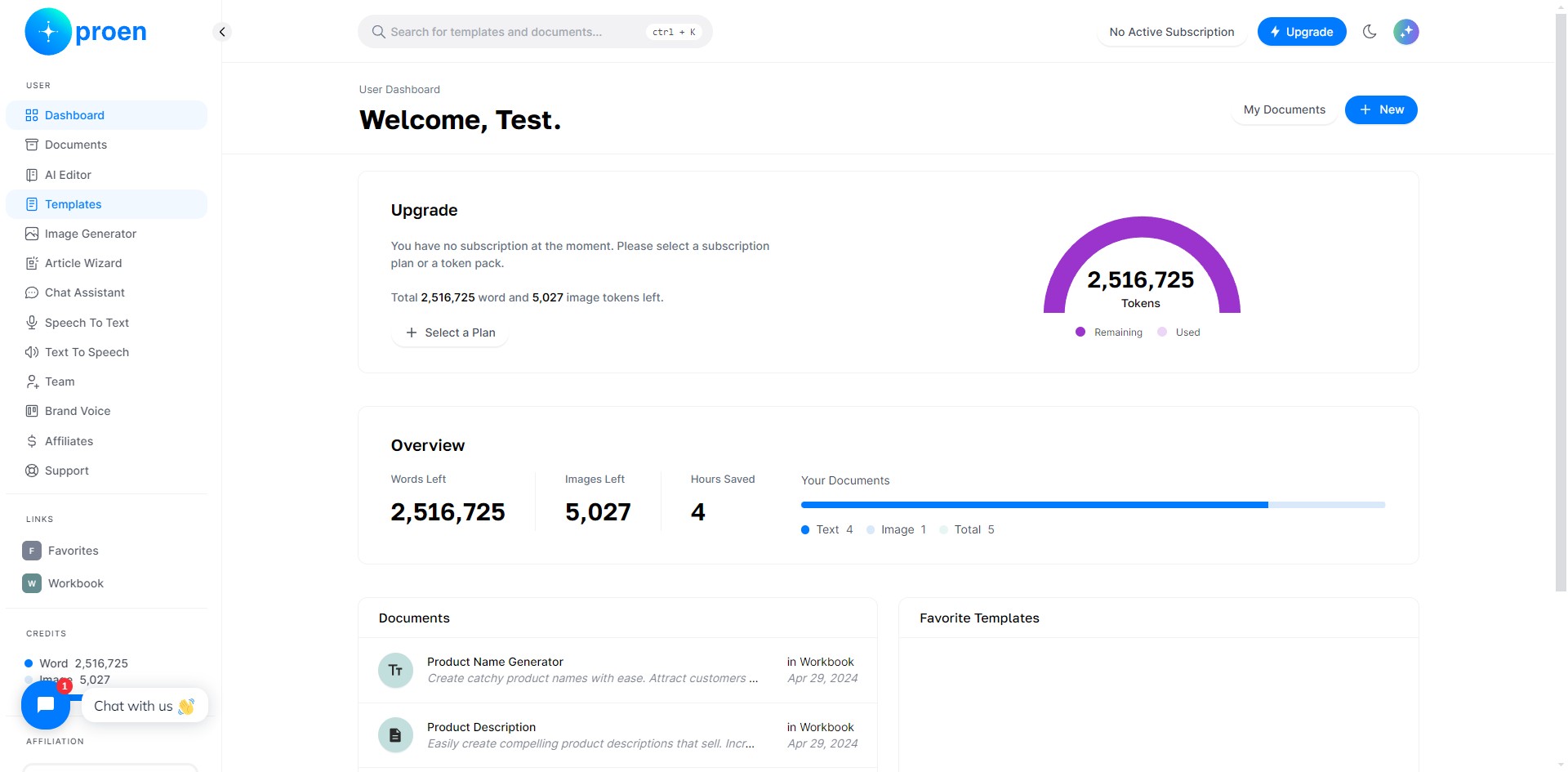
Task: Open the Brand Voice section
Action: [77, 411]
